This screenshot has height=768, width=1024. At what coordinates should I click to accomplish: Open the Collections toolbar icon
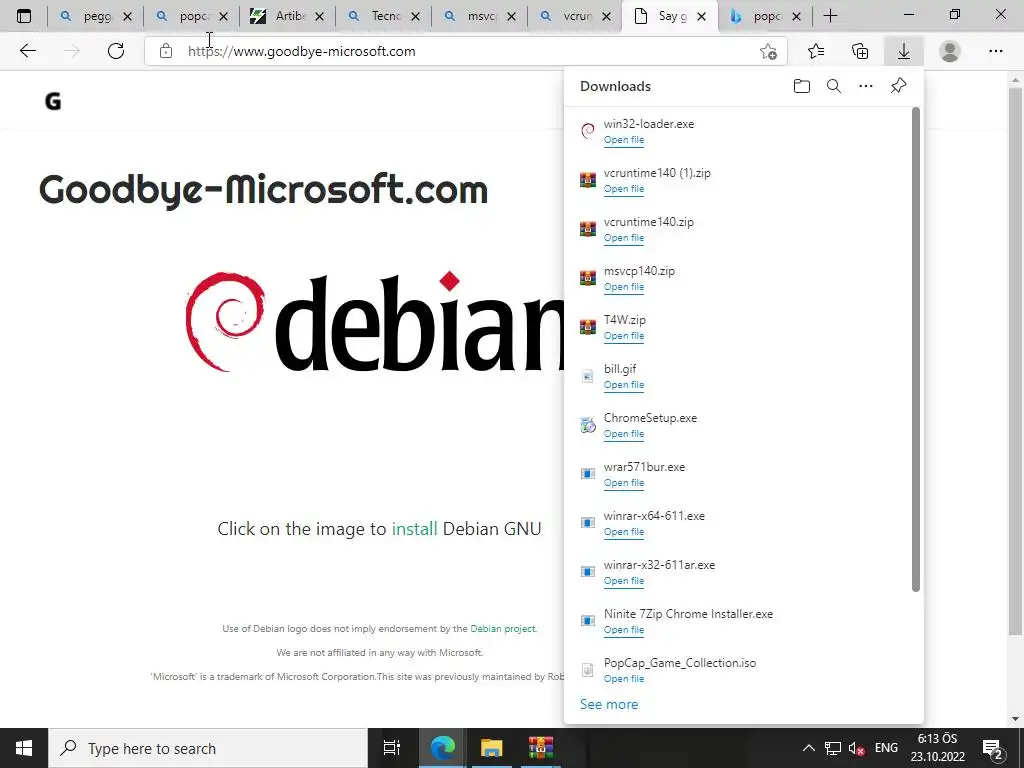860,51
